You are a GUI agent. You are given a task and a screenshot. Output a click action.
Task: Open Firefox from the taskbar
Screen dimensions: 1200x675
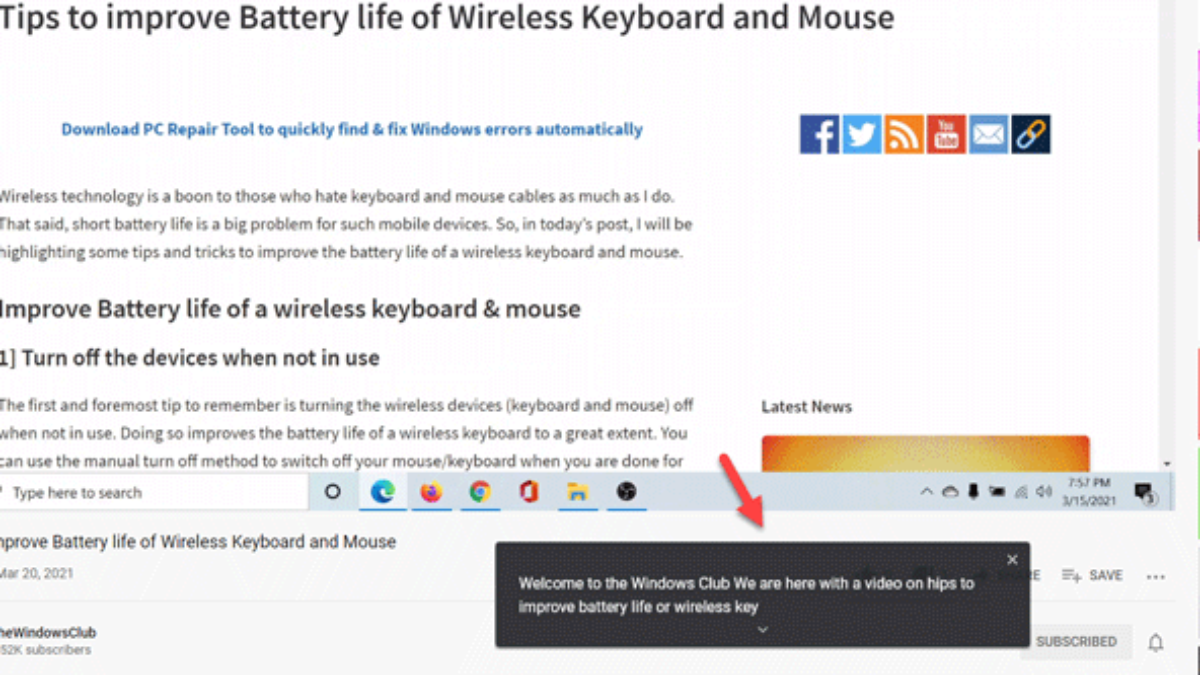pos(431,492)
